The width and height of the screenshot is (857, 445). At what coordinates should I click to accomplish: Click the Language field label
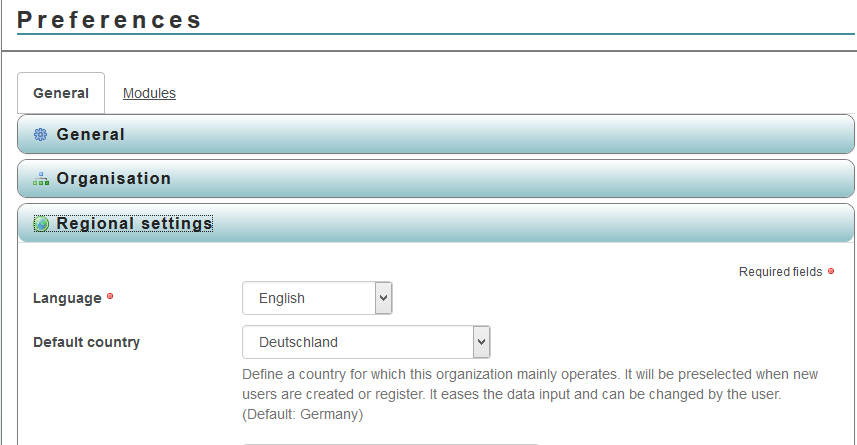67,298
